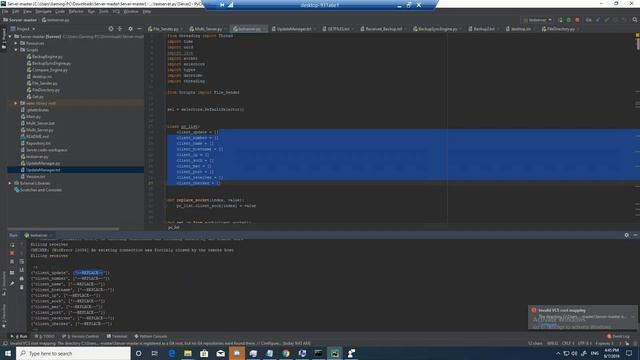Select Main.py in project tree
The height and width of the screenshot is (360, 640).
tap(31, 117)
